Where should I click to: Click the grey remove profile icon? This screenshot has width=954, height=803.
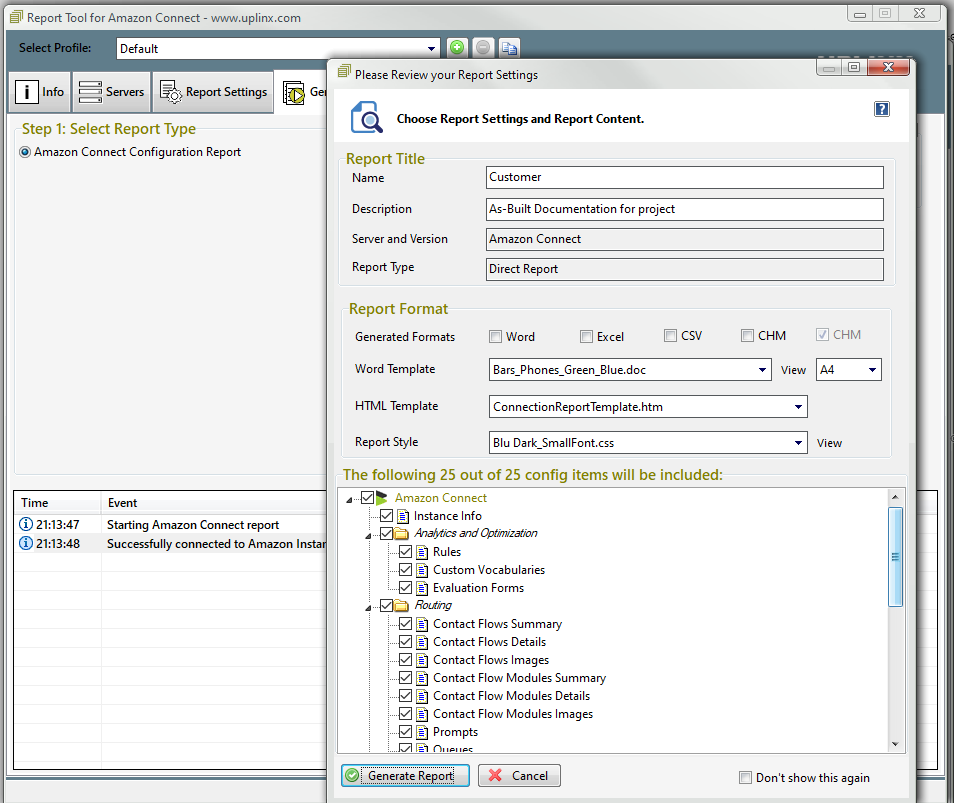[x=483, y=47]
